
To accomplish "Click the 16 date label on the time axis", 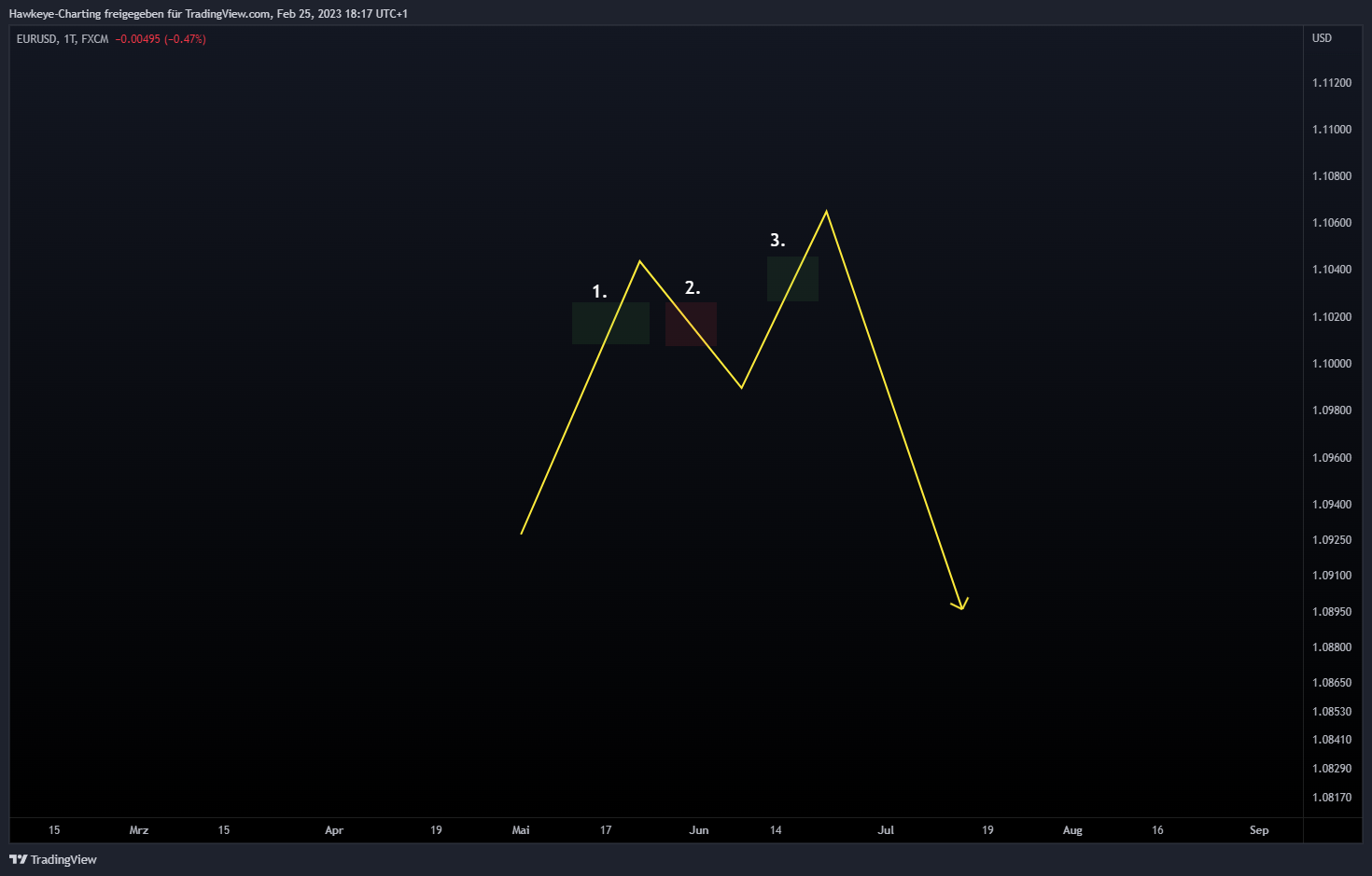I will click(1157, 830).
